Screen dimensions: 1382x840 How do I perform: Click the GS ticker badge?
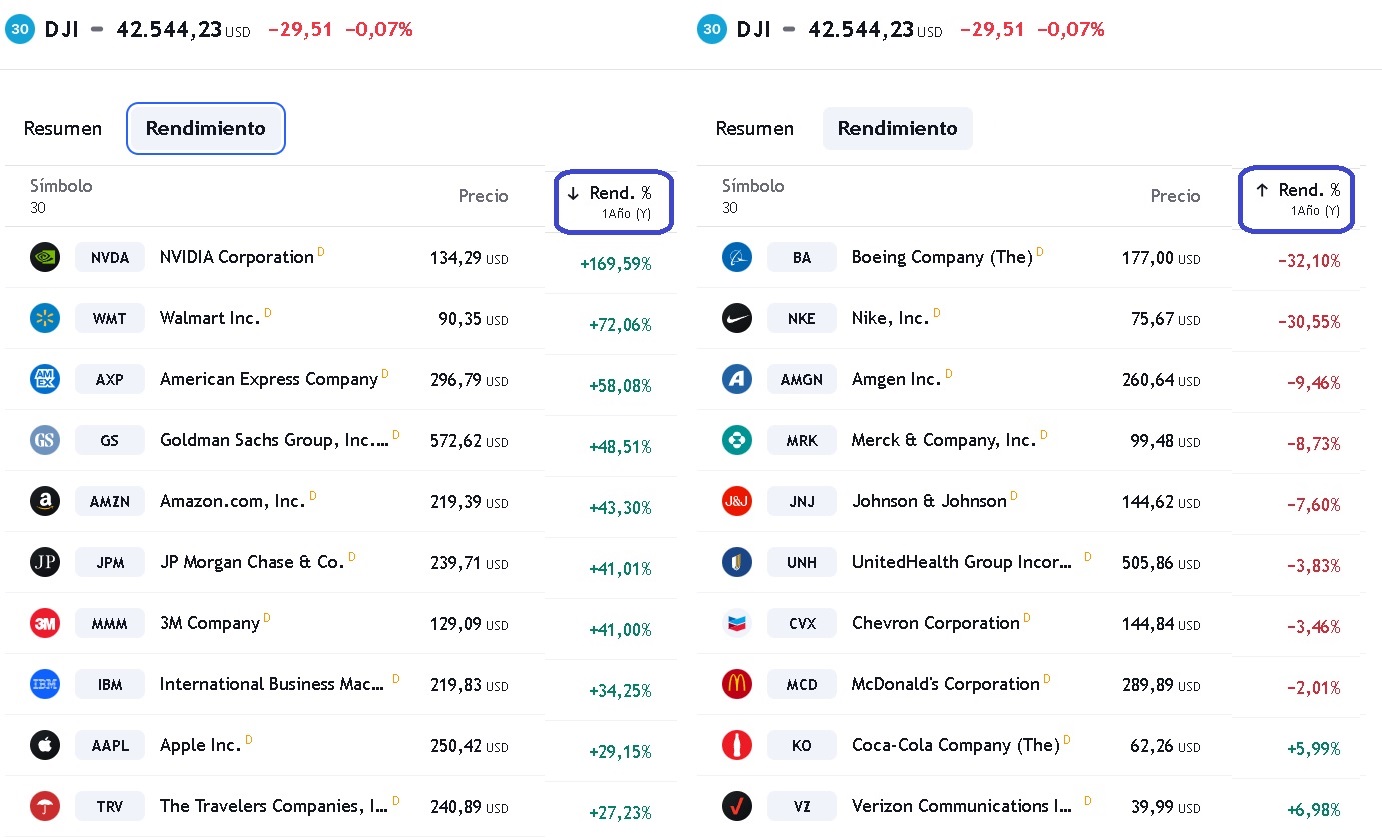click(x=110, y=440)
